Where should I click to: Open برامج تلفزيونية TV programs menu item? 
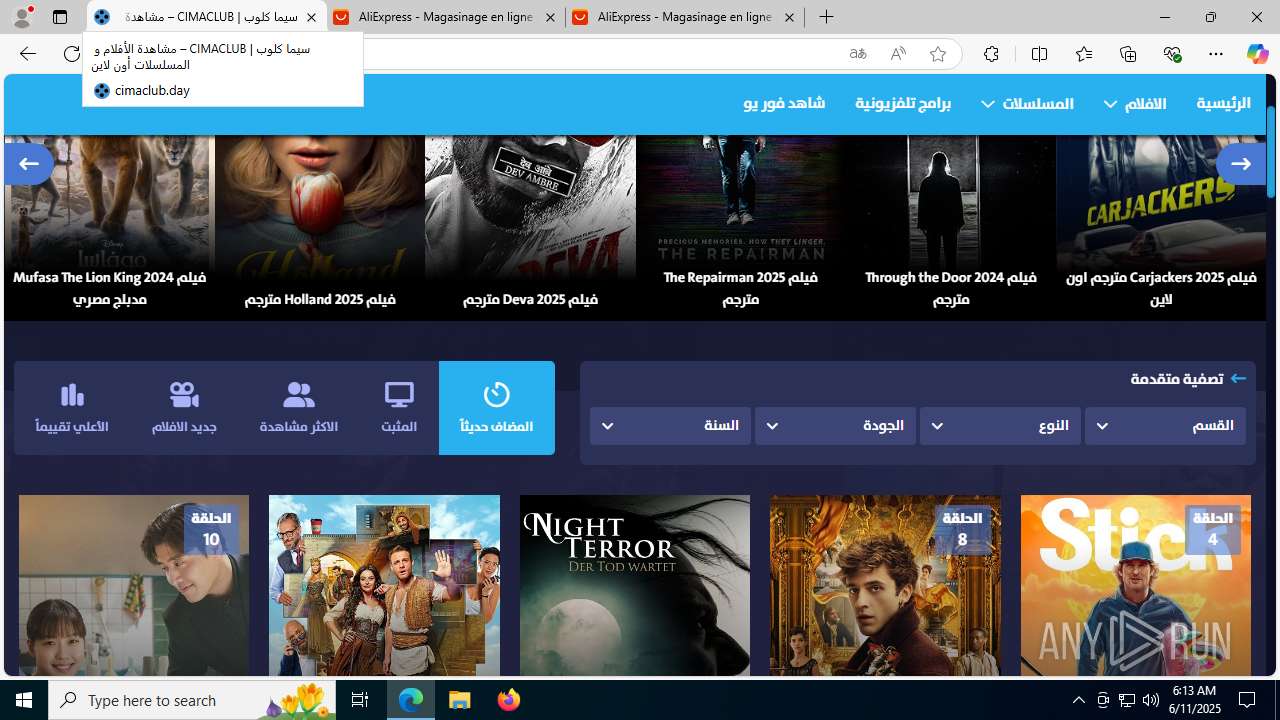coord(903,104)
